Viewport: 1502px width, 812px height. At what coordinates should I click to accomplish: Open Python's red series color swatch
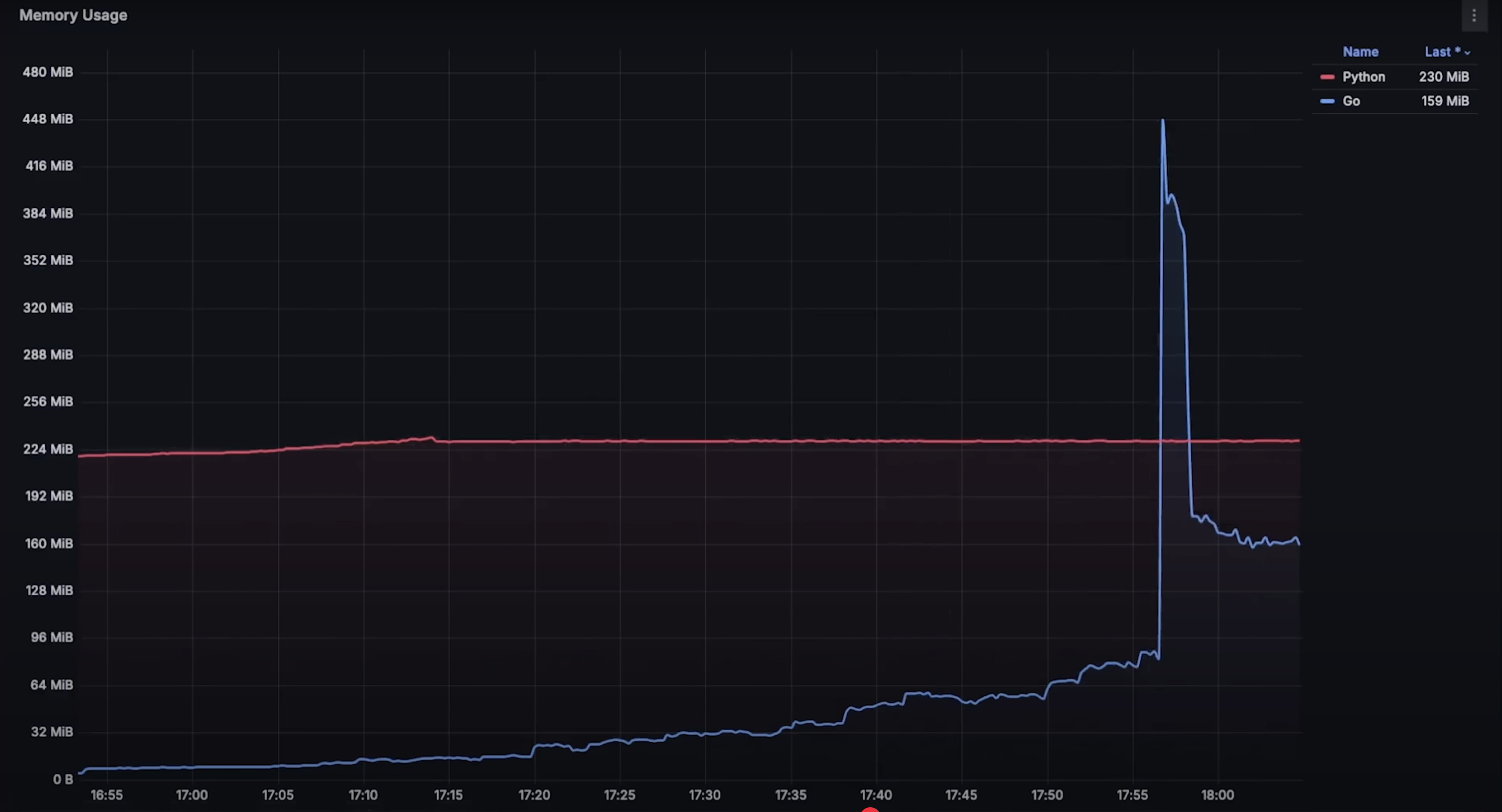point(1327,77)
